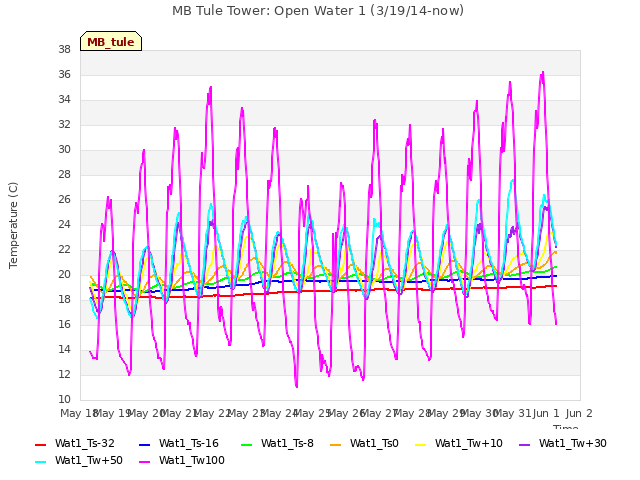Click the Wat1_Tw+10 legend label
Viewport: 640px width, 480px height.
tap(469, 444)
